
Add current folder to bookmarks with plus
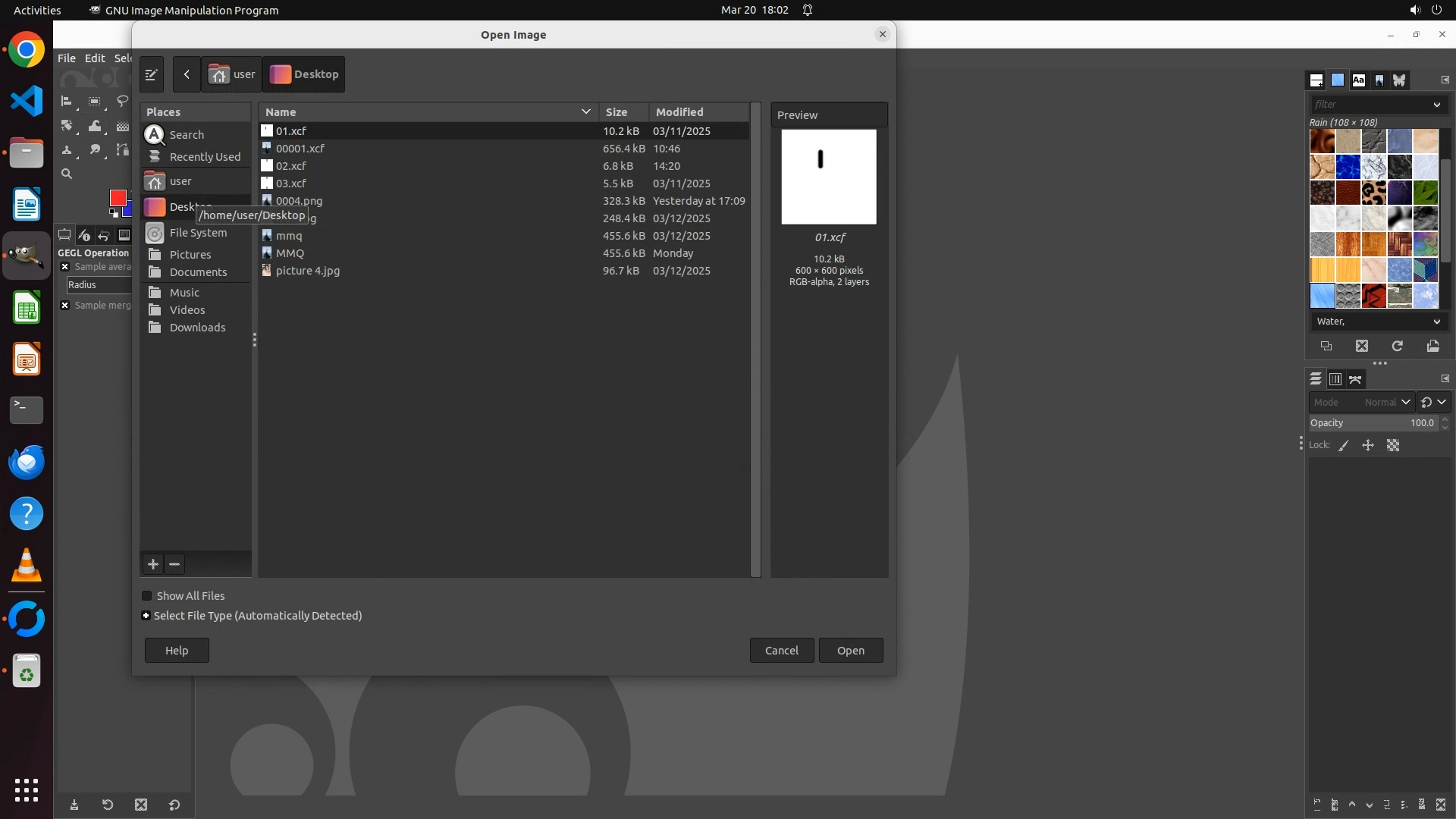153,564
